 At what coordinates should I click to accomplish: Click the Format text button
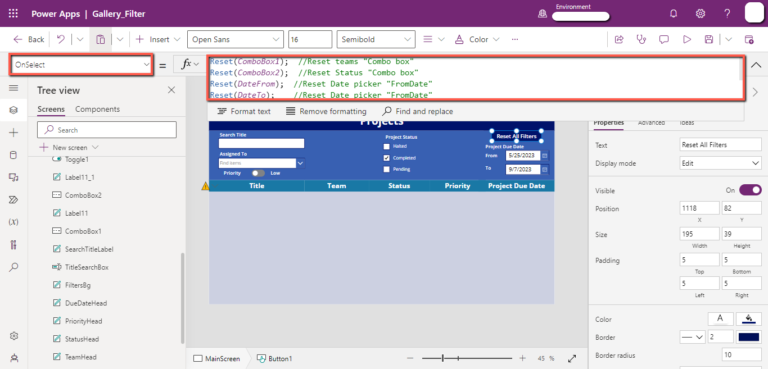click(x=244, y=111)
